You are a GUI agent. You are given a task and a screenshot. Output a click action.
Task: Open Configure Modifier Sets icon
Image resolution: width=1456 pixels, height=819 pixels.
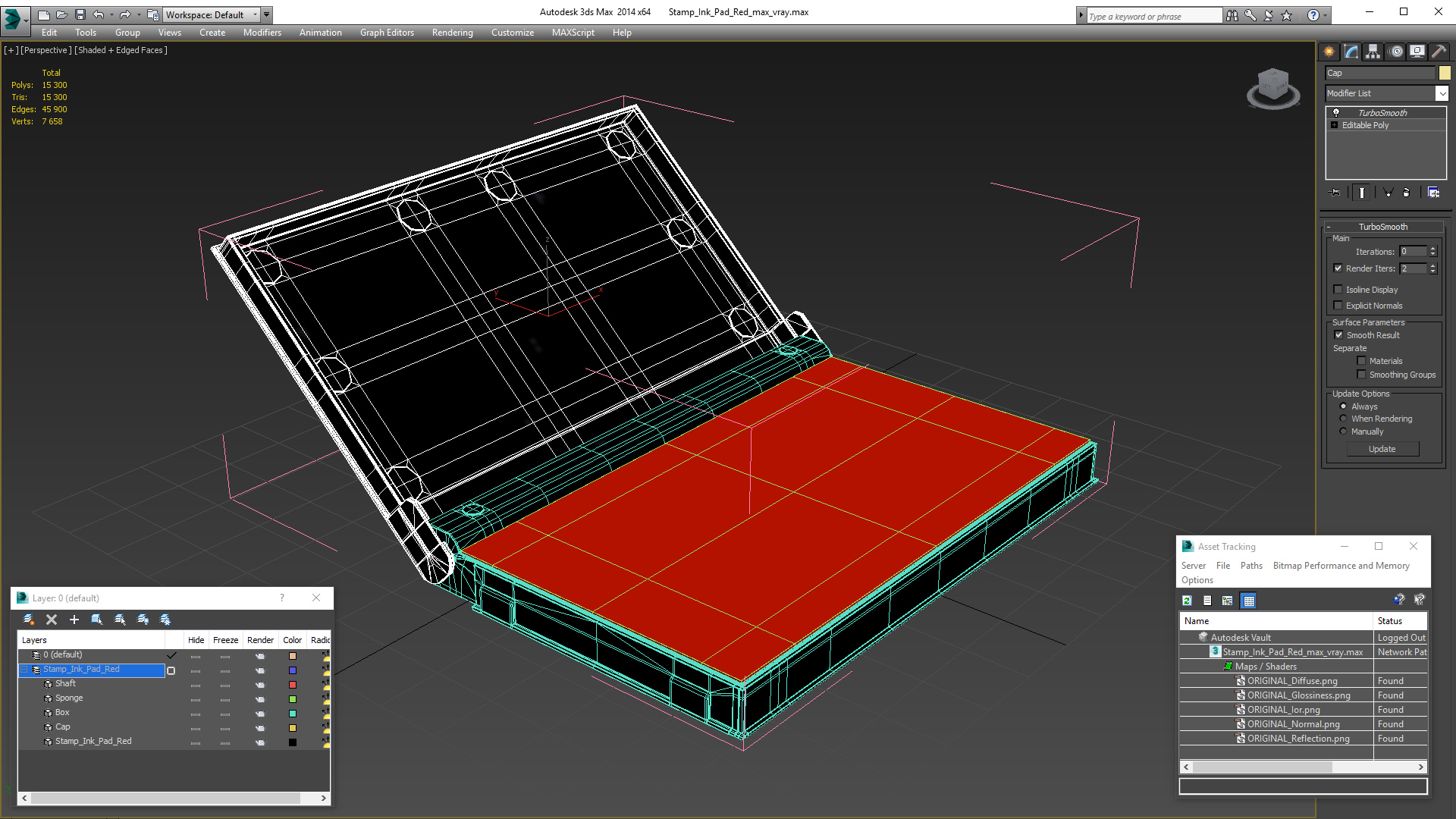coord(1433,193)
